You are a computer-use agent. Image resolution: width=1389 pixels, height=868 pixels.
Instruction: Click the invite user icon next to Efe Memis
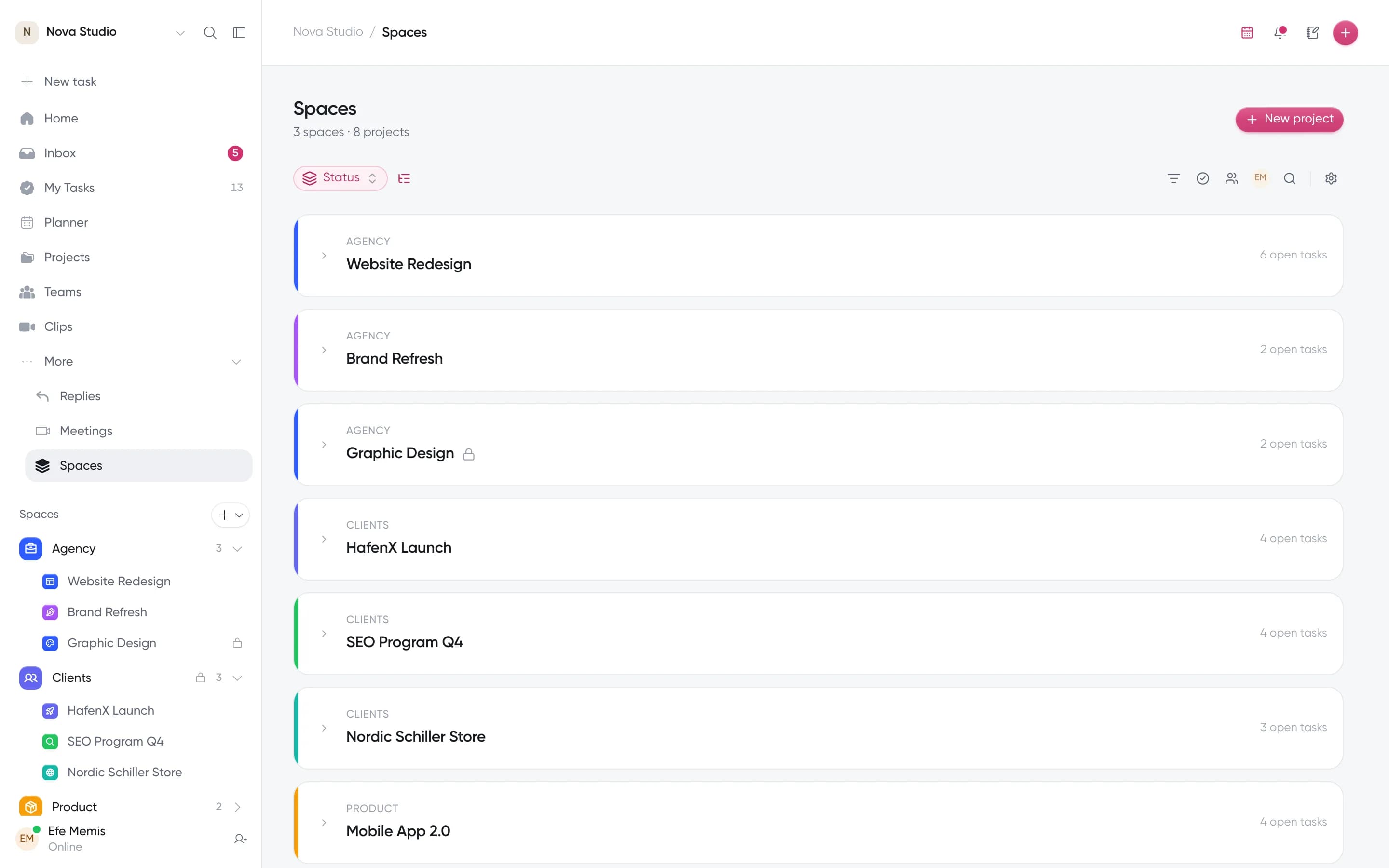(241, 839)
